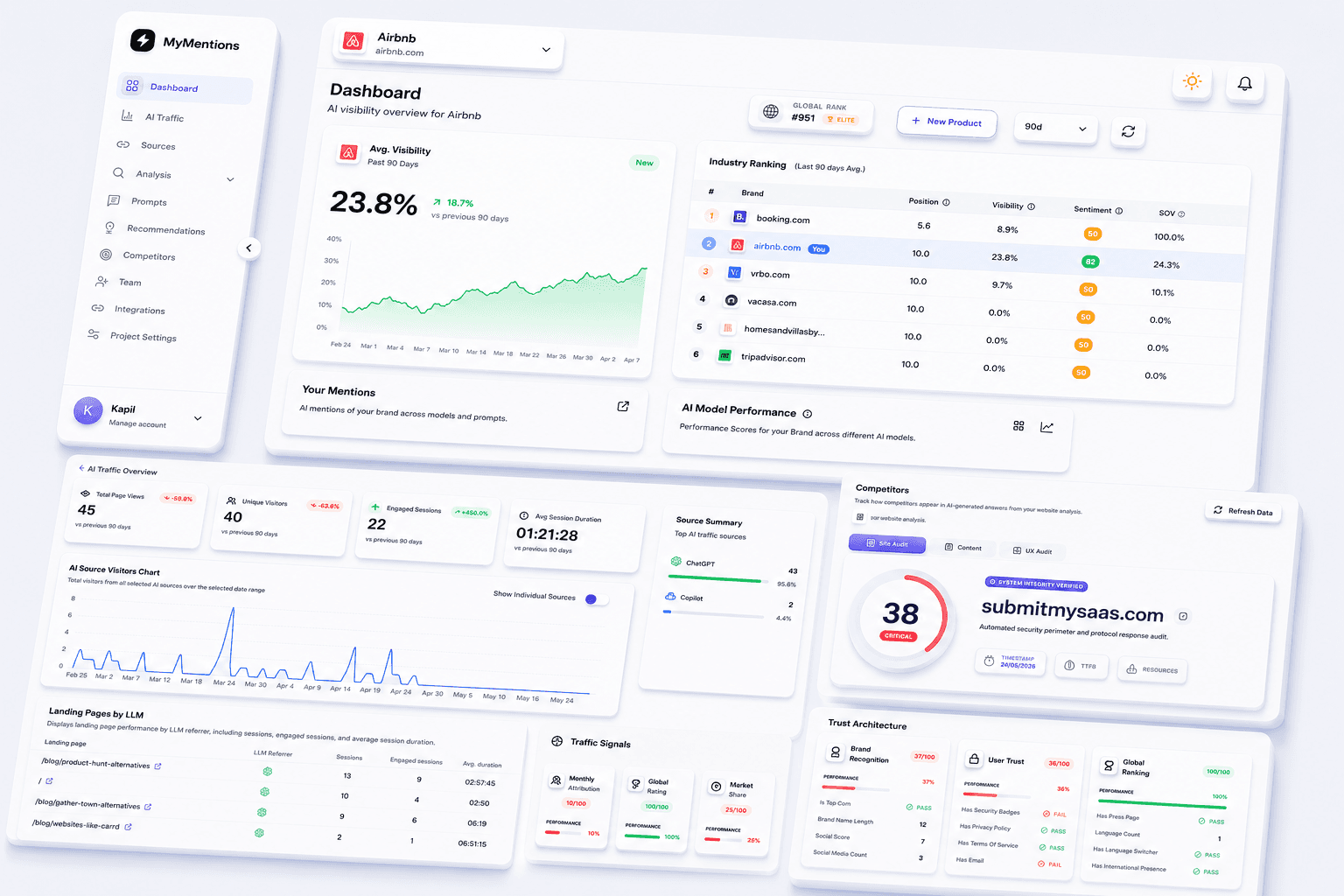Screen dimensions: 1344x896
Task: Click the Global Ranking performance bar
Action: pyautogui.click(x=1161, y=804)
